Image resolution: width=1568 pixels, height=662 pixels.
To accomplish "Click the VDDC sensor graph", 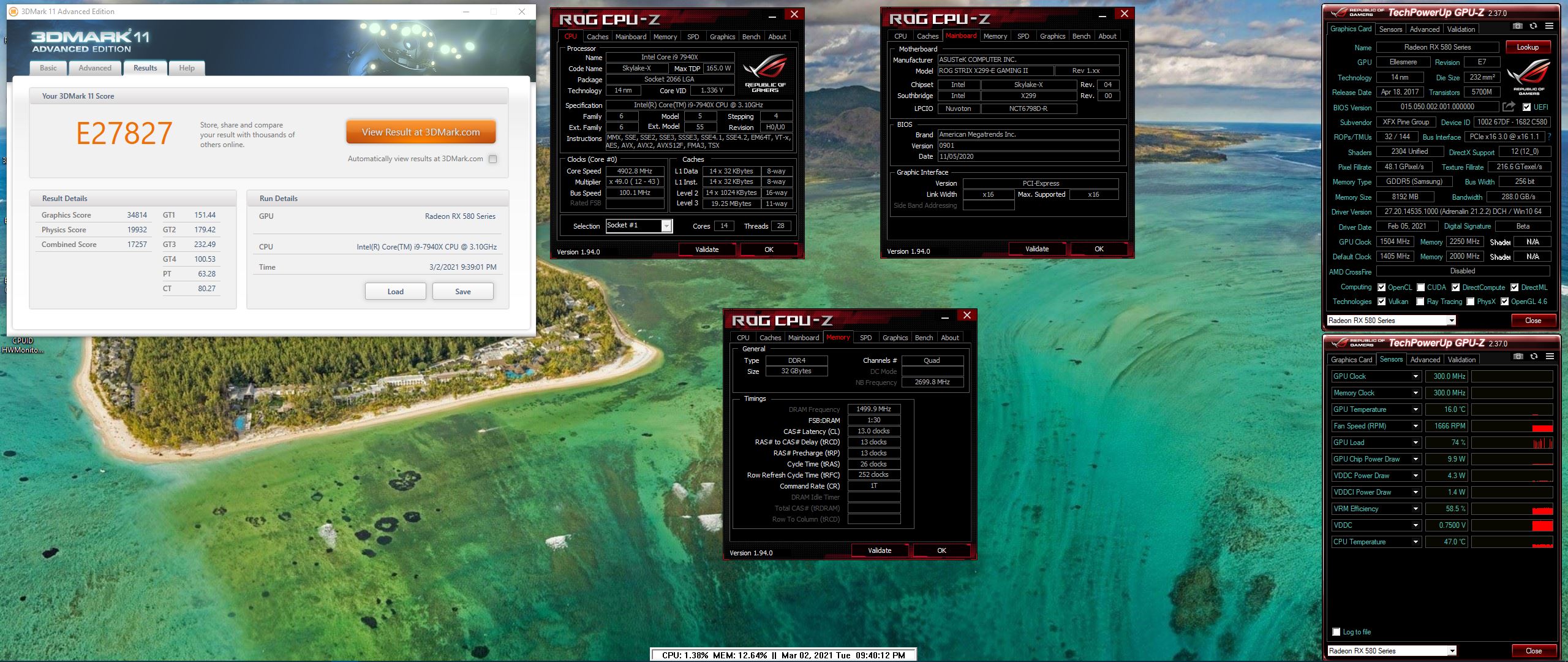I will (x=1512, y=525).
